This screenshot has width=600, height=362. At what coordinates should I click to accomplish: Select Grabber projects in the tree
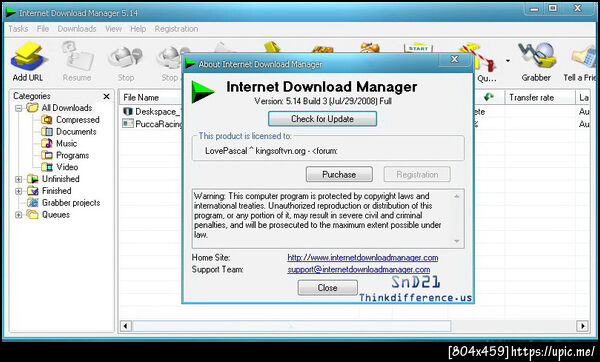[64, 203]
